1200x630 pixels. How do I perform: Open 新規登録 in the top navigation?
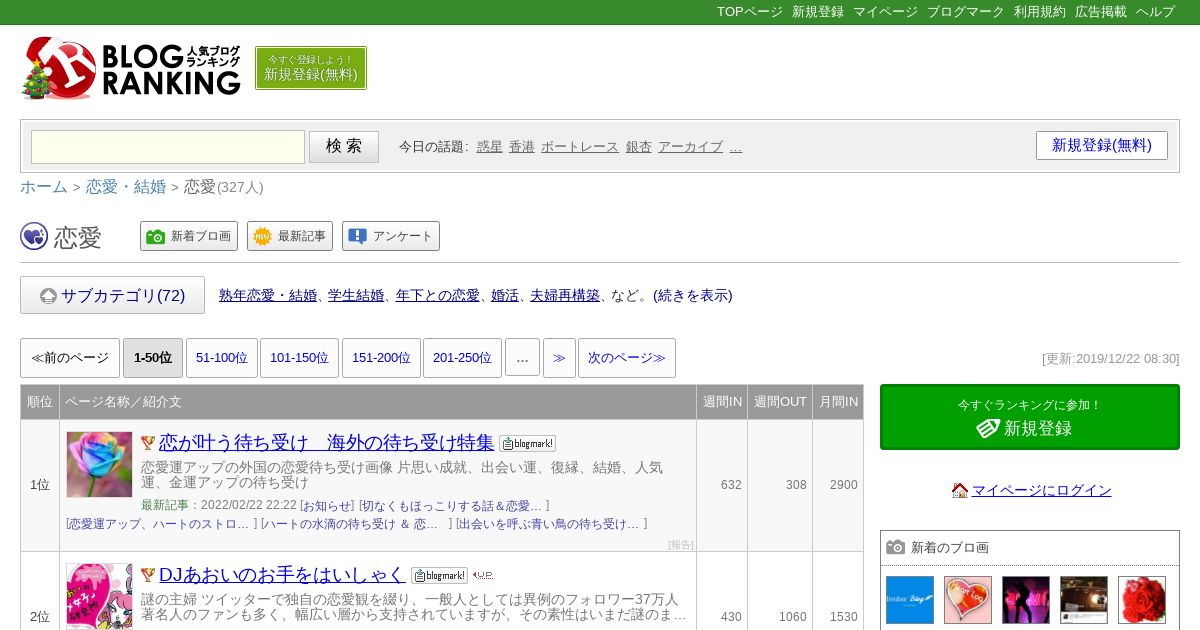(x=818, y=12)
